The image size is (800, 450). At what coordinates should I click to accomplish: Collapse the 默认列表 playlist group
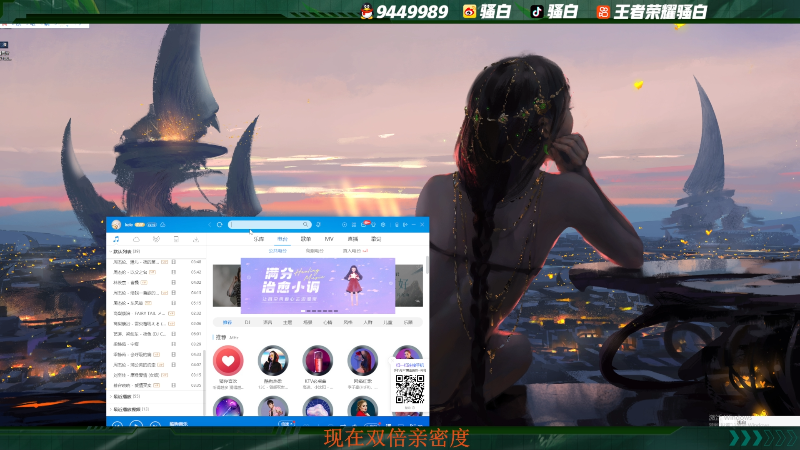point(111,252)
